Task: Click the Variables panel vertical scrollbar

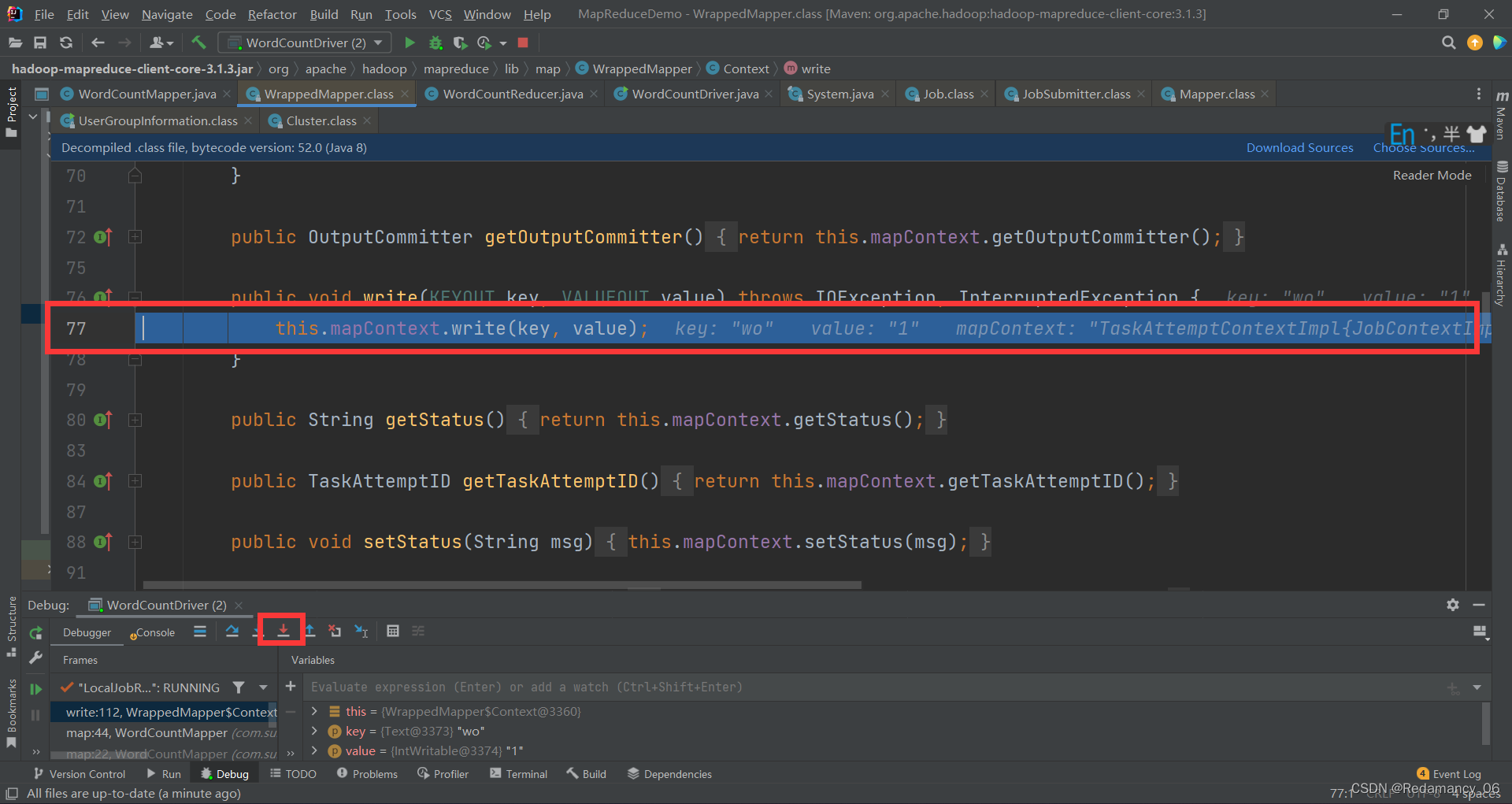Action: pos(1486,722)
